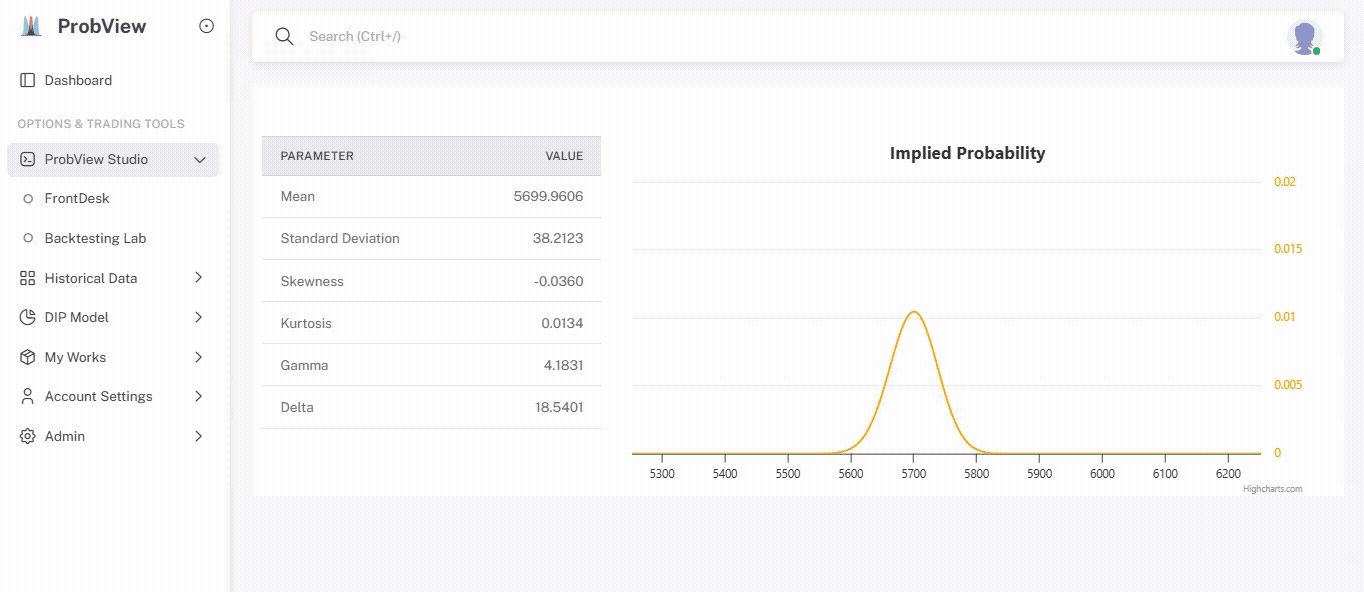This screenshot has width=1364, height=592.
Task: Click the ProbView Studio terminal icon
Action: [27, 159]
